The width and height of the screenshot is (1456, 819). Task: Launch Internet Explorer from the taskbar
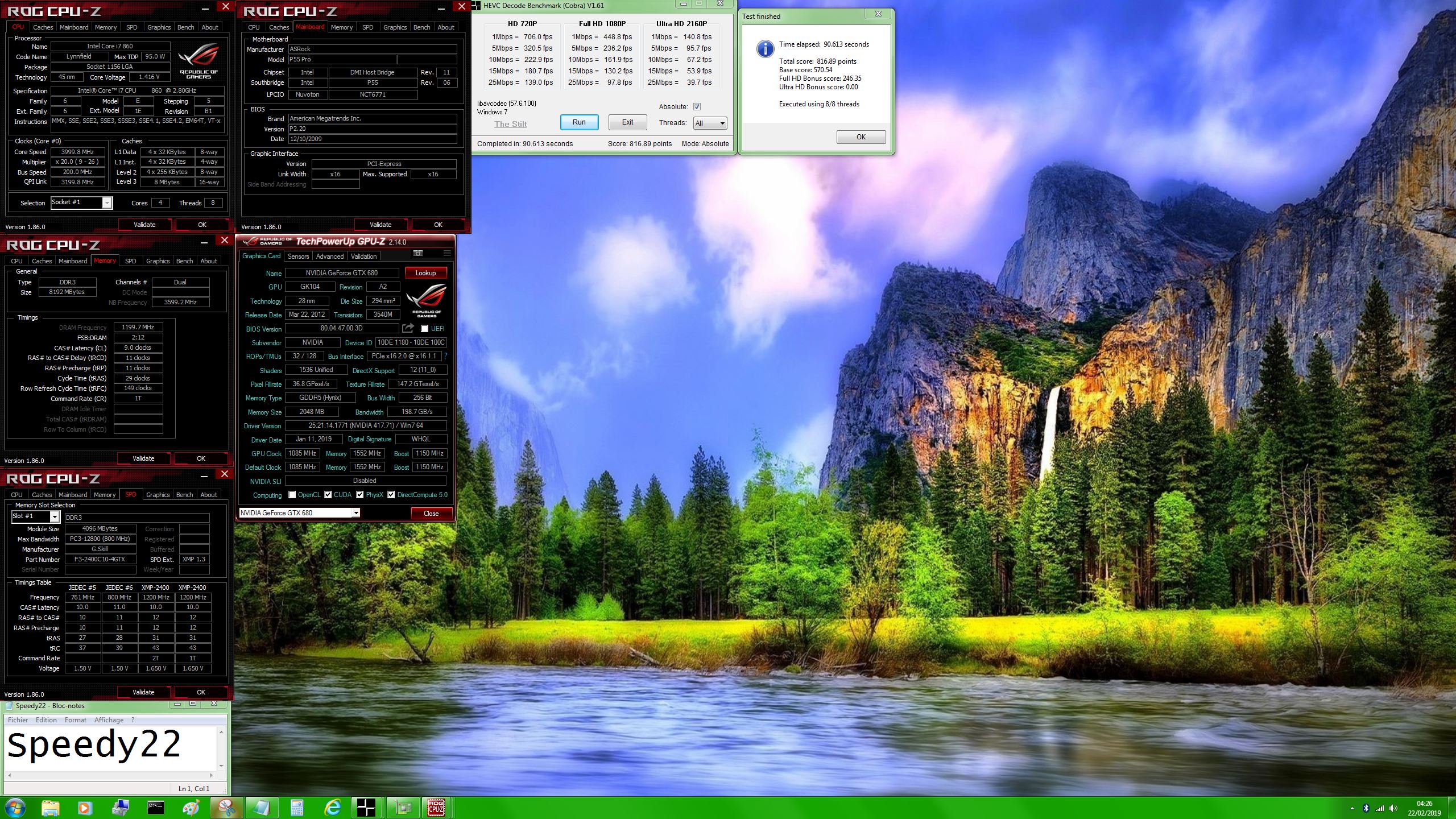click(x=332, y=808)
